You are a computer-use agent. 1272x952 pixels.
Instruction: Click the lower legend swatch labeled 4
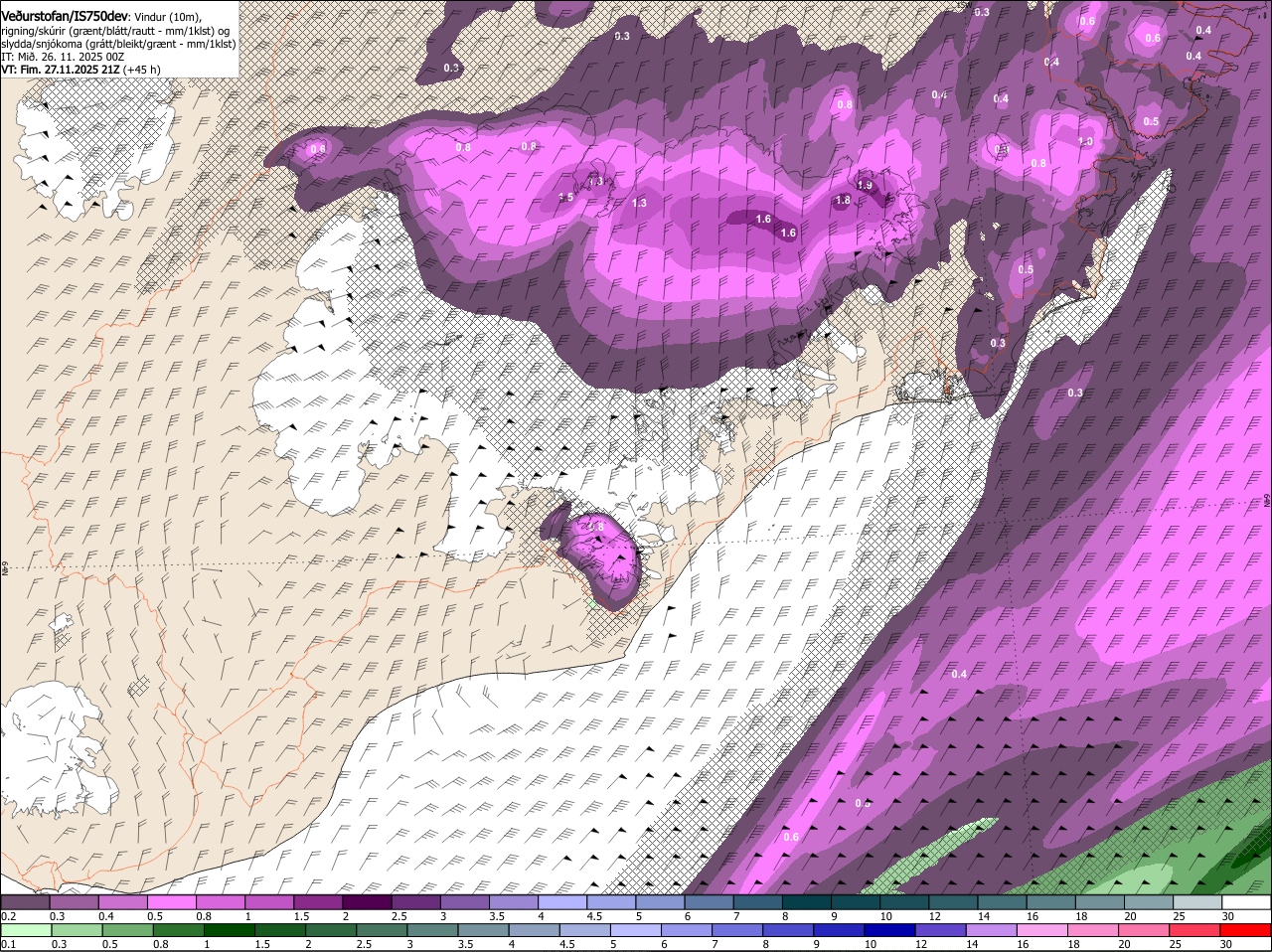[535, 930]
